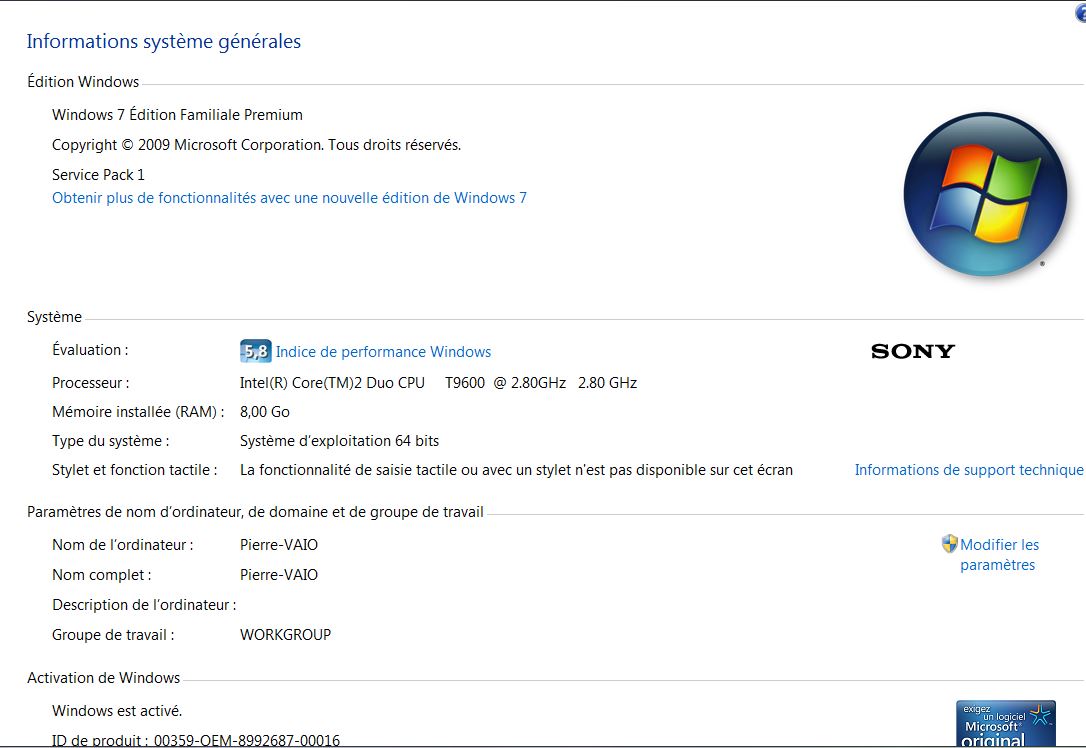The height and width of the screenshot is (748, 1086).
Task: Click the product ID 00359-OEM-8992687-00016
Action: click(x=247, y=740)
